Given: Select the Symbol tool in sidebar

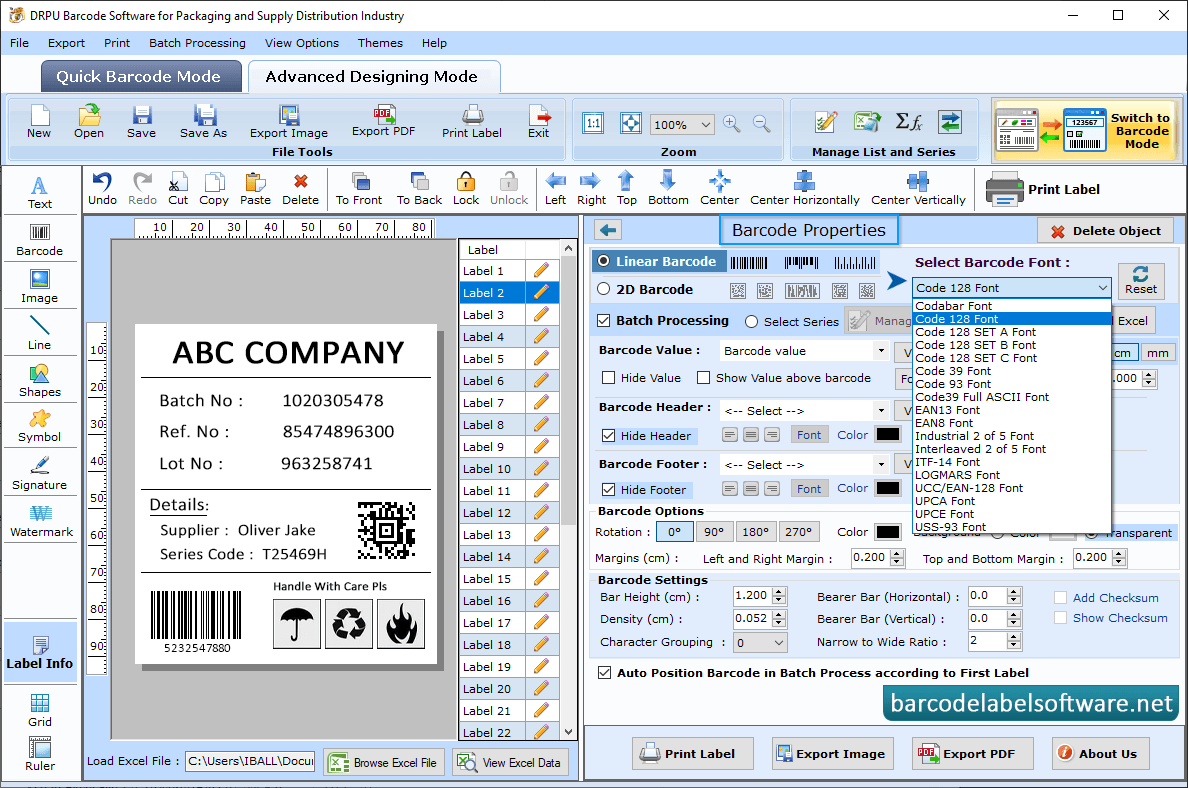Looking at the screenshot, I should (39, 427).
